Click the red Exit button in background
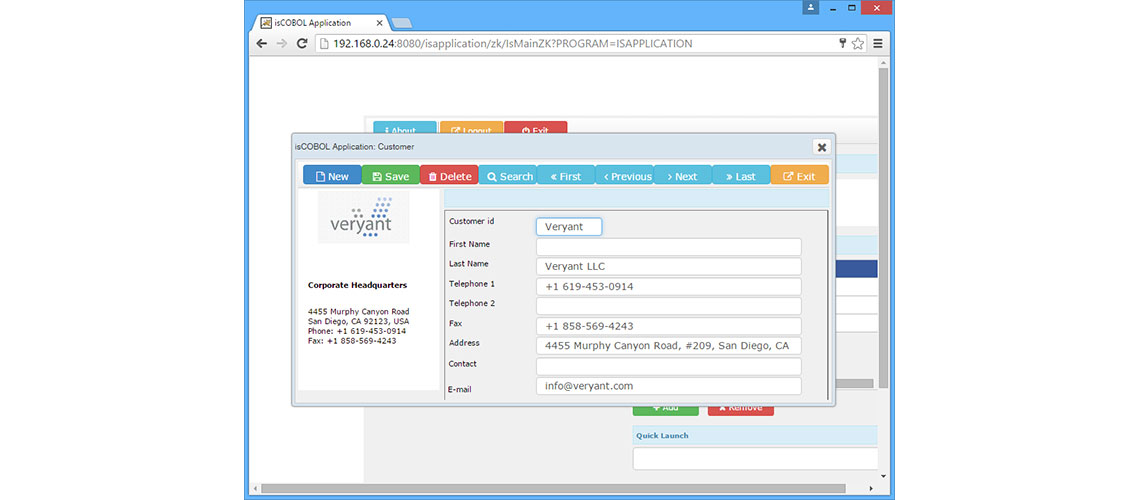This screenshot has width=1140, height=500. click(536, 129)
